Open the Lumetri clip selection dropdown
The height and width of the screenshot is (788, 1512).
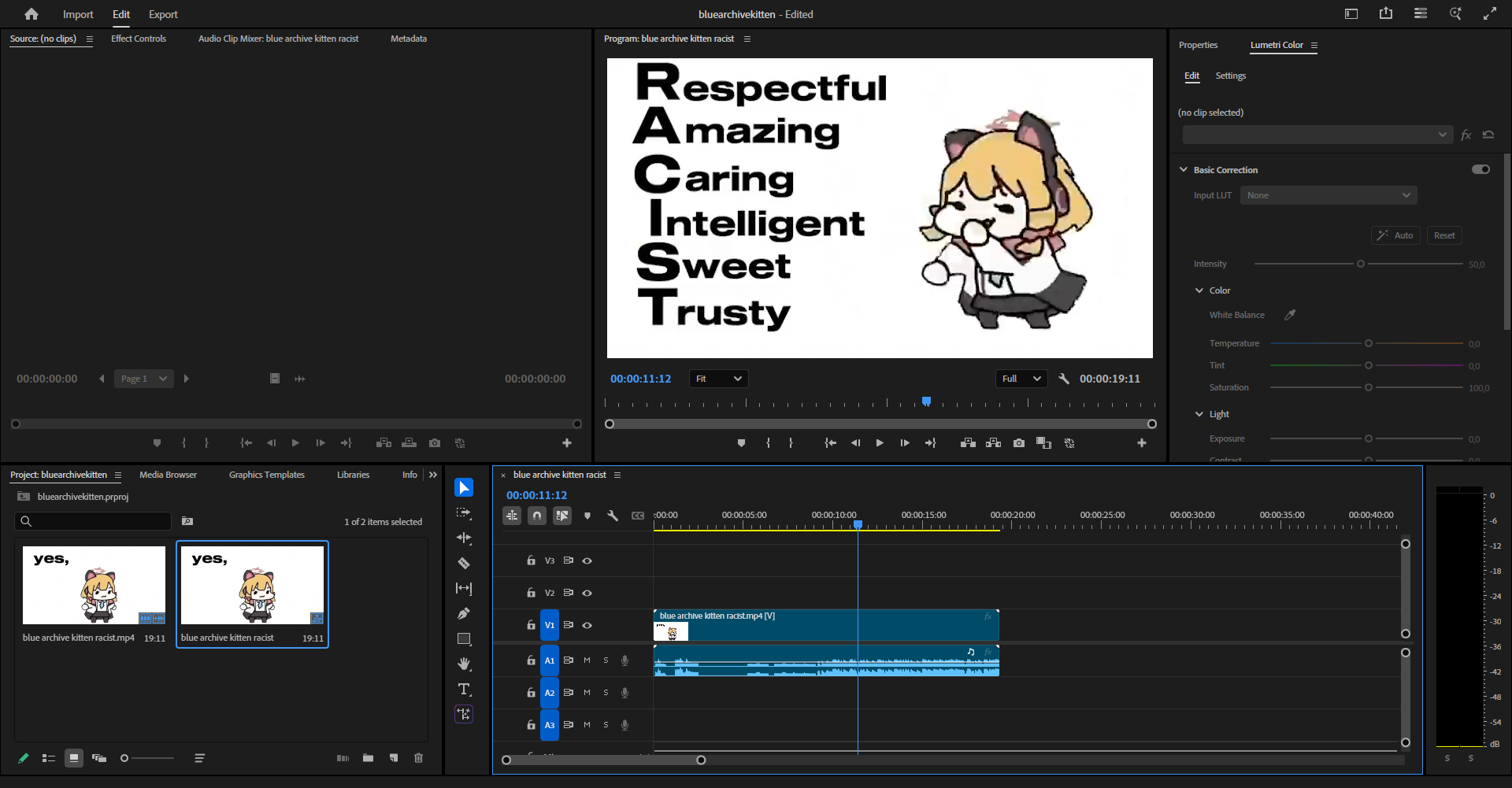pos(1317,135)
